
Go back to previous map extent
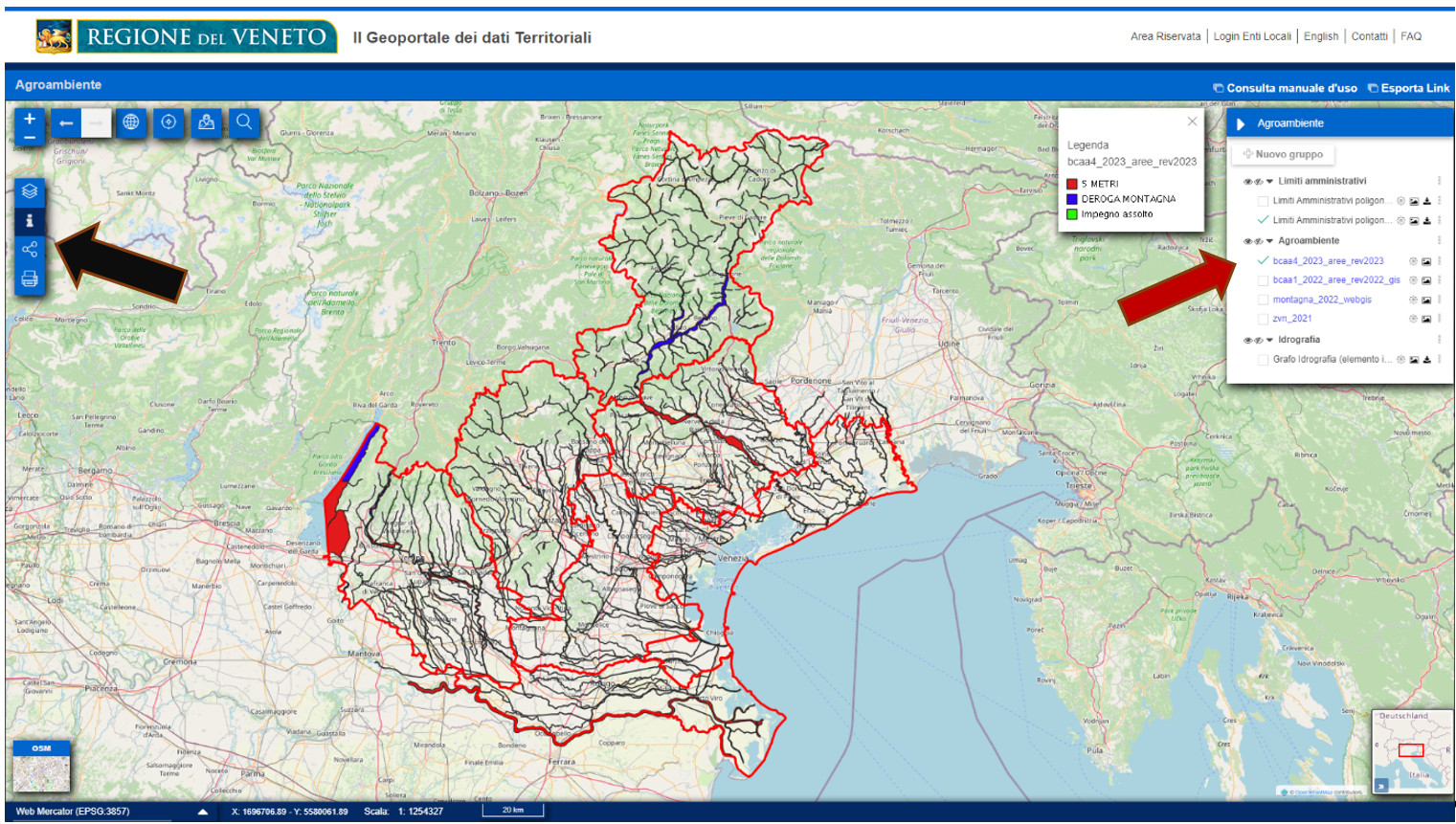(66, 122)
